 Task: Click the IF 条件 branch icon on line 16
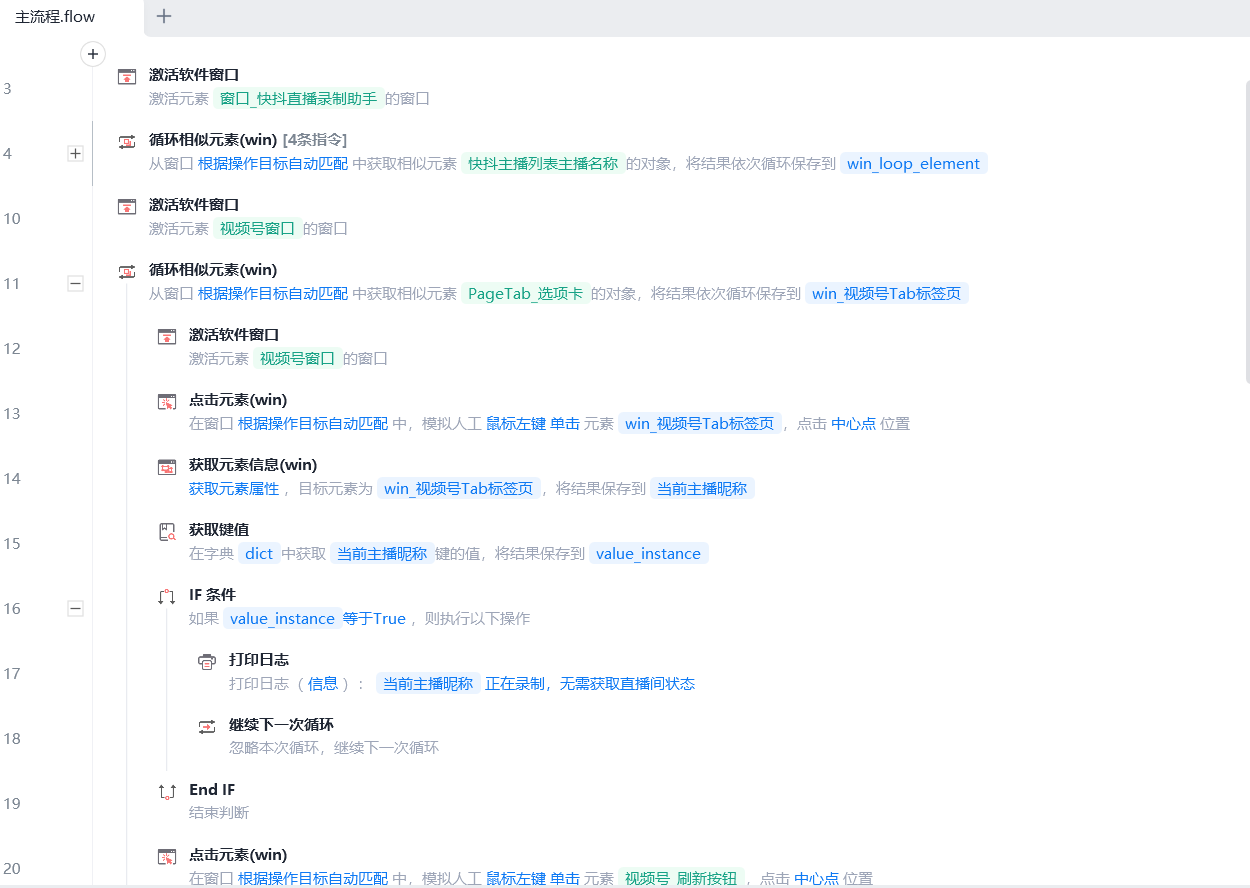pos(166,594)
